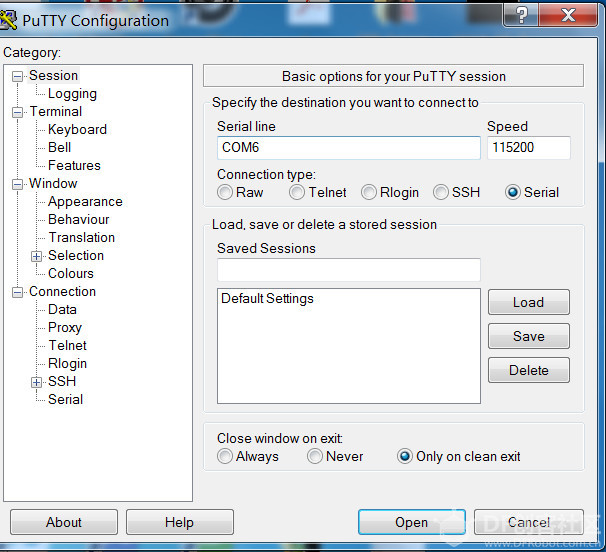Open the Logging category
This screenshot has width=606, height=552.
point(72,94)
